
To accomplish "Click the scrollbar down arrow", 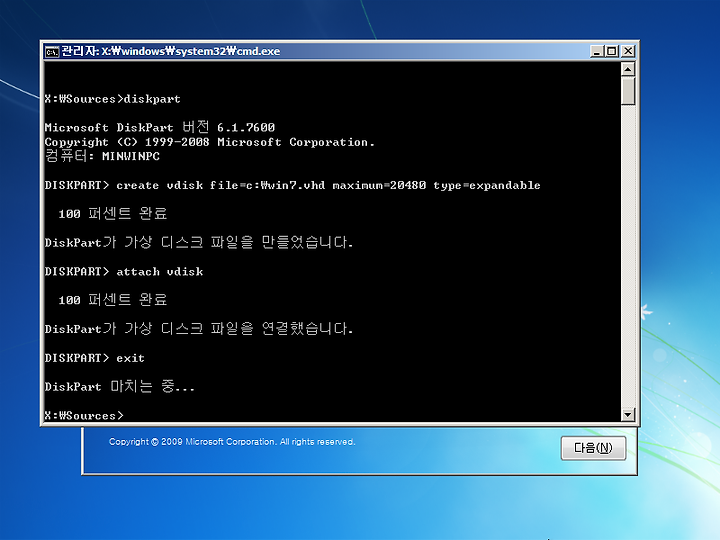I will pos(628,415).
